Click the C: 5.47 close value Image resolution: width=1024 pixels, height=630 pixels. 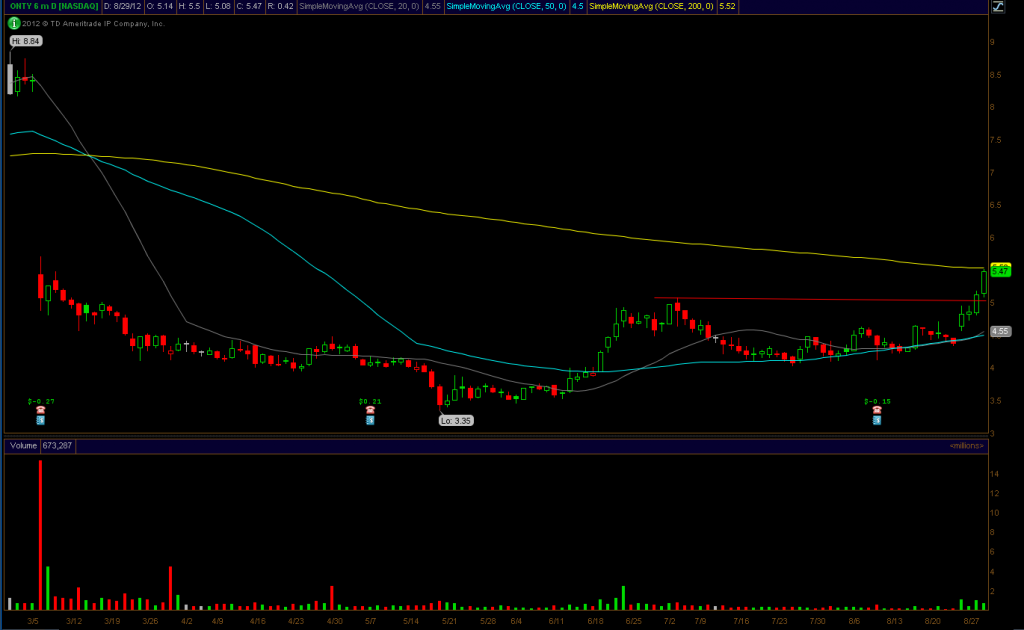point(249,6)
